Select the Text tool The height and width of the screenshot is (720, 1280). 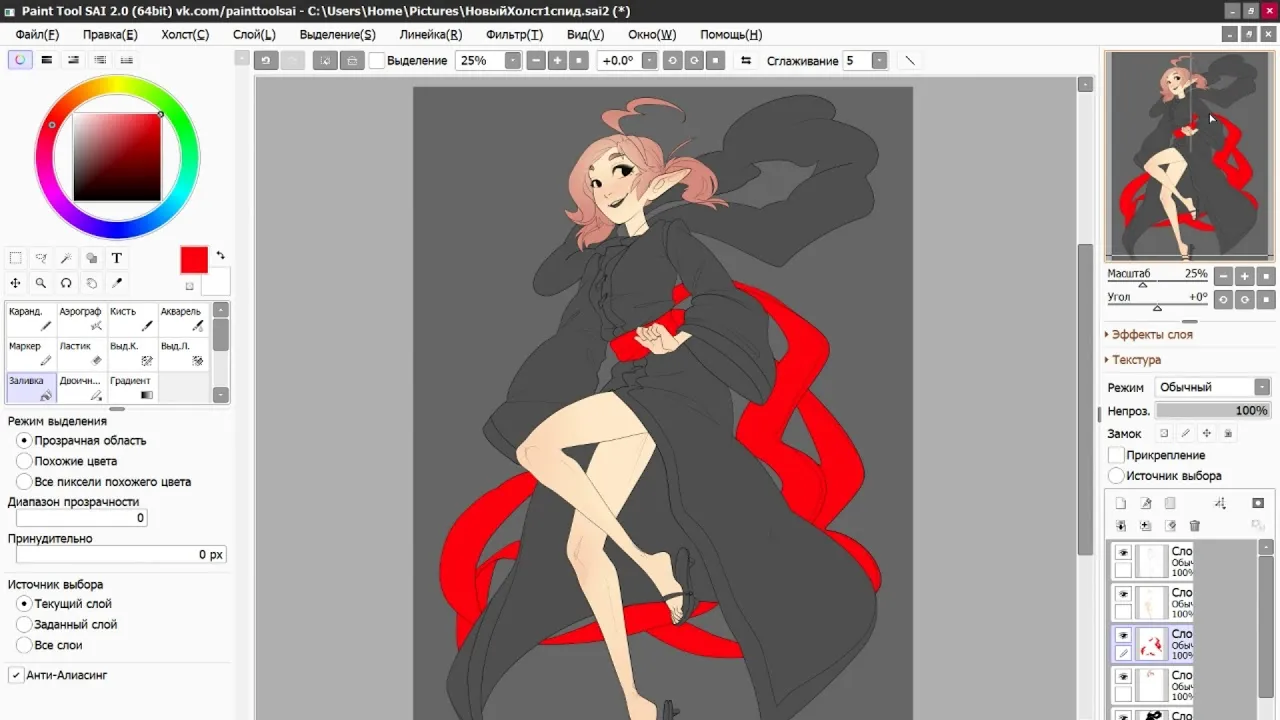click(x=116, y=258)
